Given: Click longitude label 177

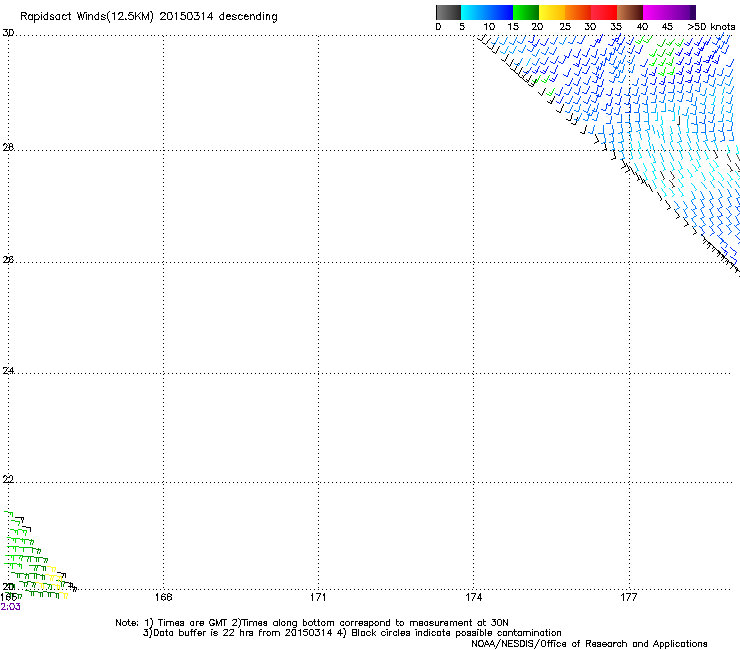Looking at the screenshot, I should coord(629,598).
